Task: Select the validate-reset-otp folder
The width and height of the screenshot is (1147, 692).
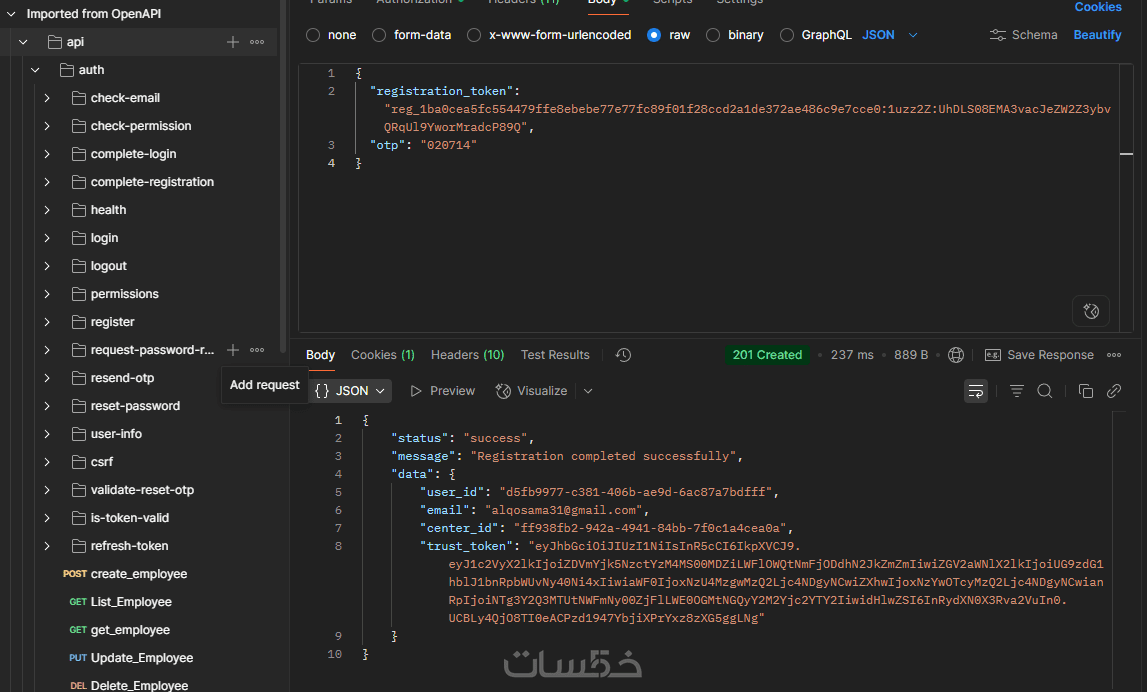Action: 142,490
